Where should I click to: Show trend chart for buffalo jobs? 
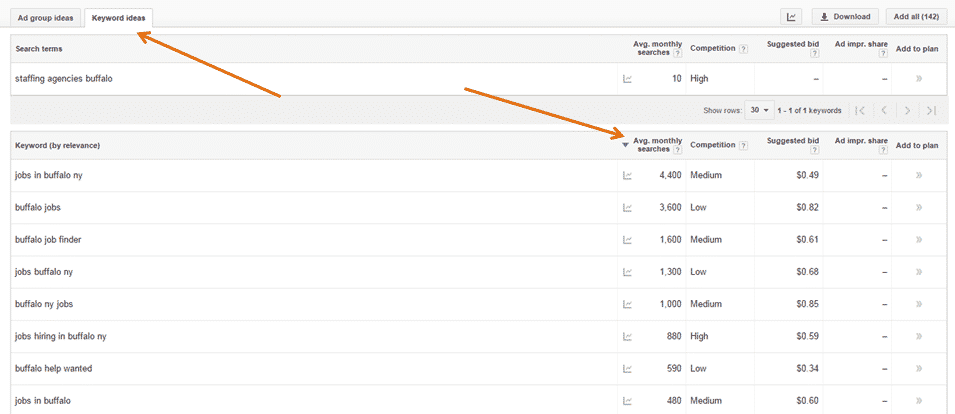pyautogui.click(x=627, y=208)
